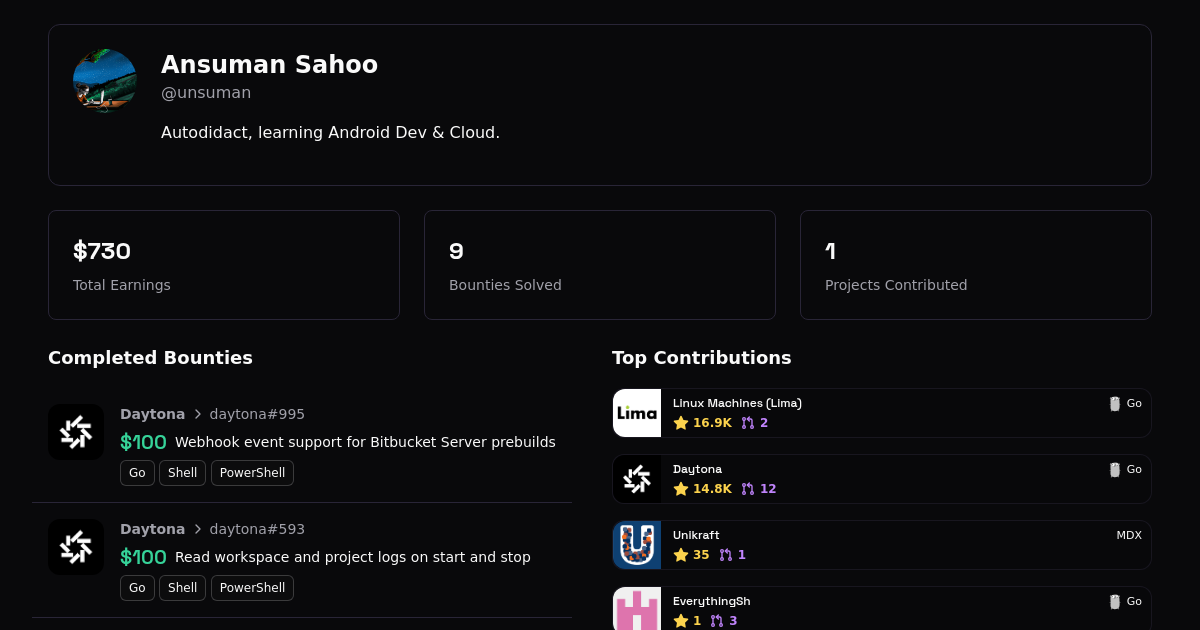Click the Go language icon on Lima's card
Image resolution: width=1200 pixels, height=630 pixels.
pyautogui.click(x=1115, y=404)
